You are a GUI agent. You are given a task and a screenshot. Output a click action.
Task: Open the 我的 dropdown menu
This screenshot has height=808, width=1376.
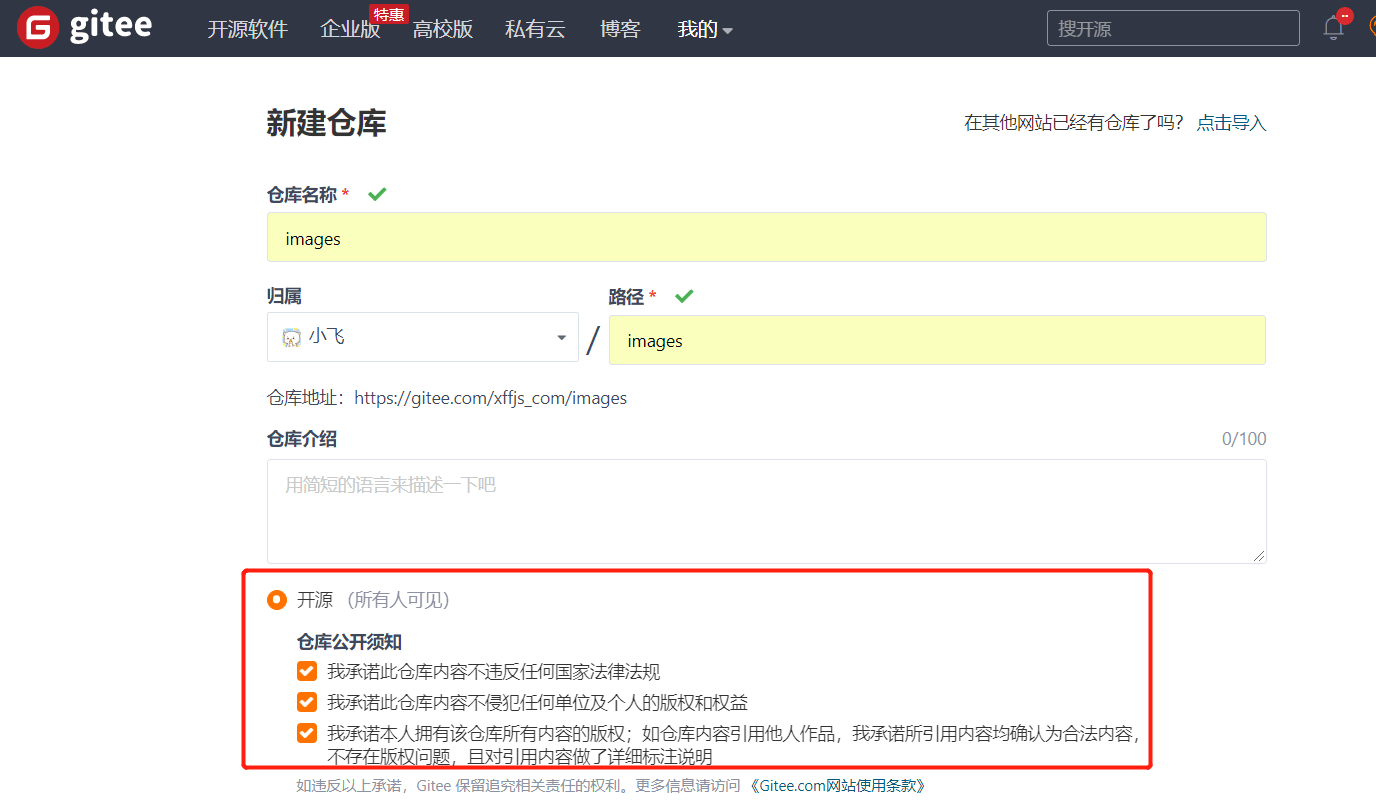(705, 29)
